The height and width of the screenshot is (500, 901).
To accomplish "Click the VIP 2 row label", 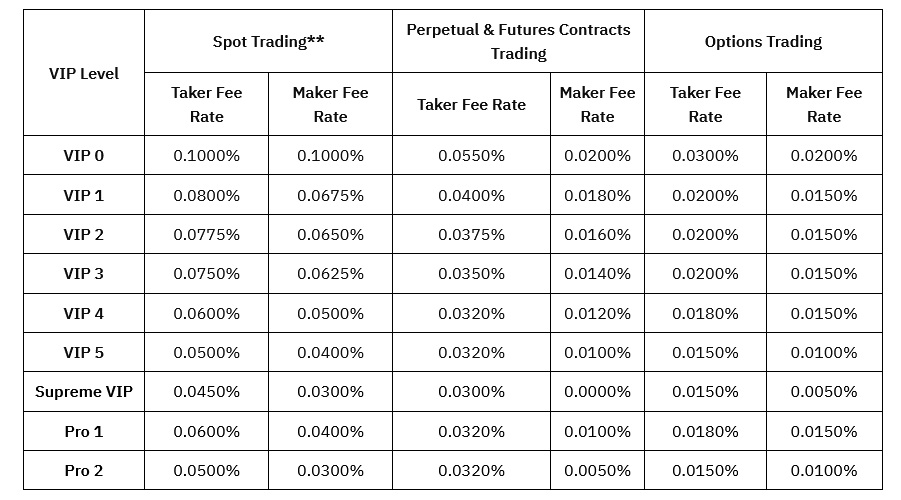I will [x=84, y=235].
